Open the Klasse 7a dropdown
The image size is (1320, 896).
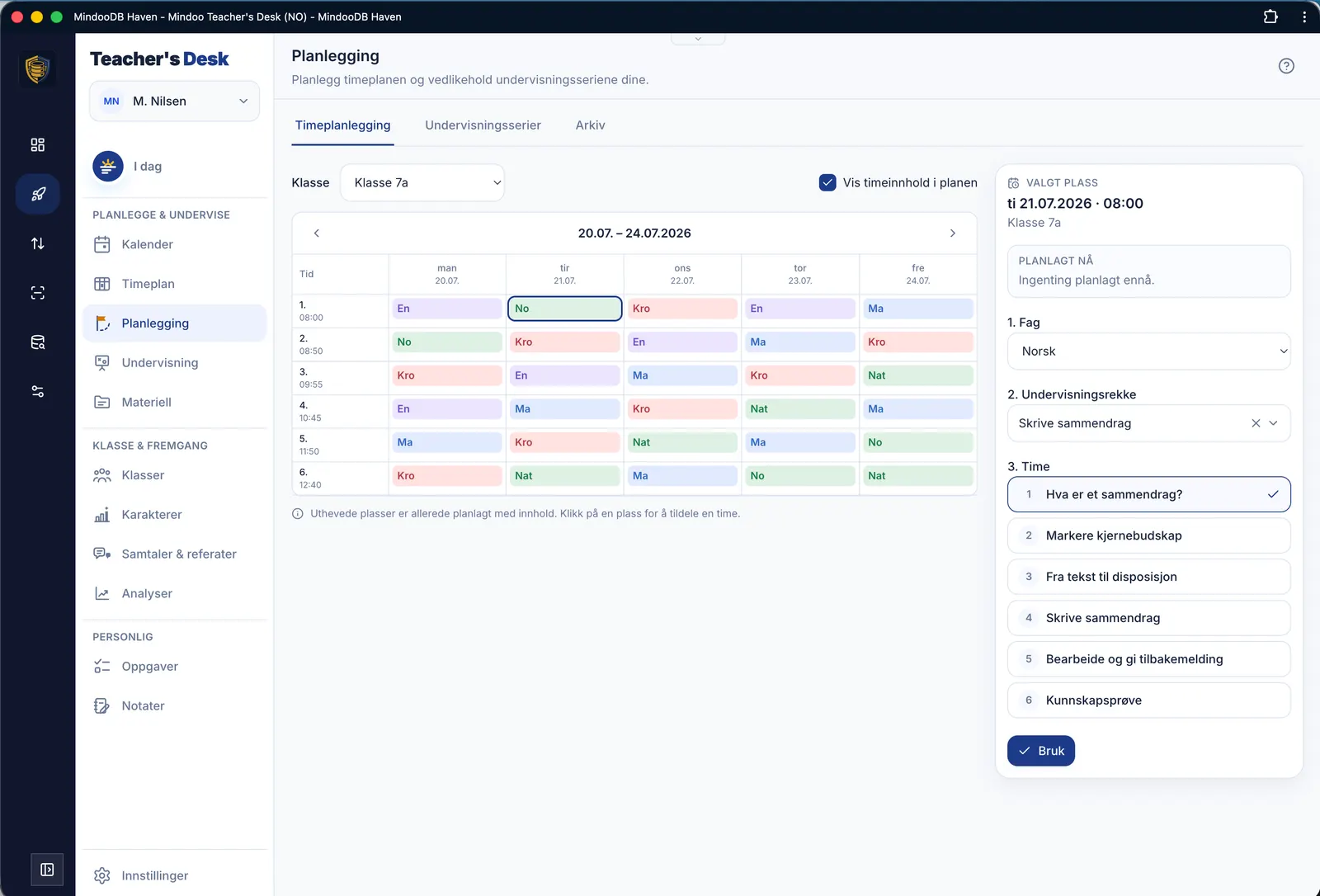(x=422, y=183)
